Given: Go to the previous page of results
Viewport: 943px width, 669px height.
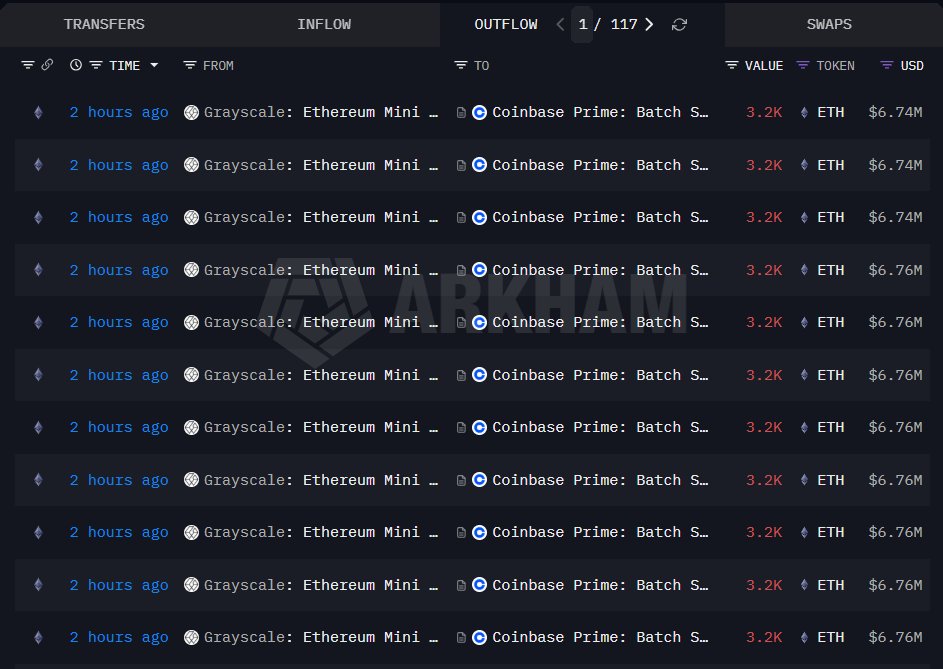Looking at the screenshot, I should 560,24.
